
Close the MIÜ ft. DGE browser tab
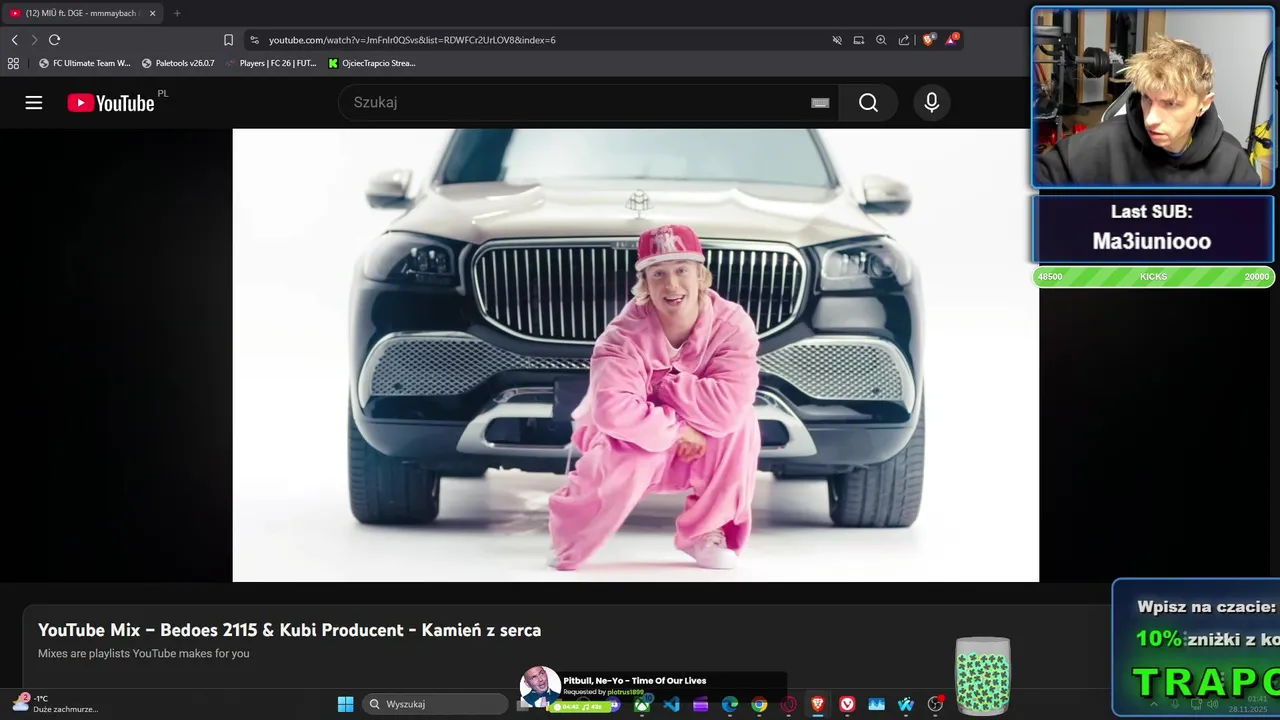[x=152, y=13]
